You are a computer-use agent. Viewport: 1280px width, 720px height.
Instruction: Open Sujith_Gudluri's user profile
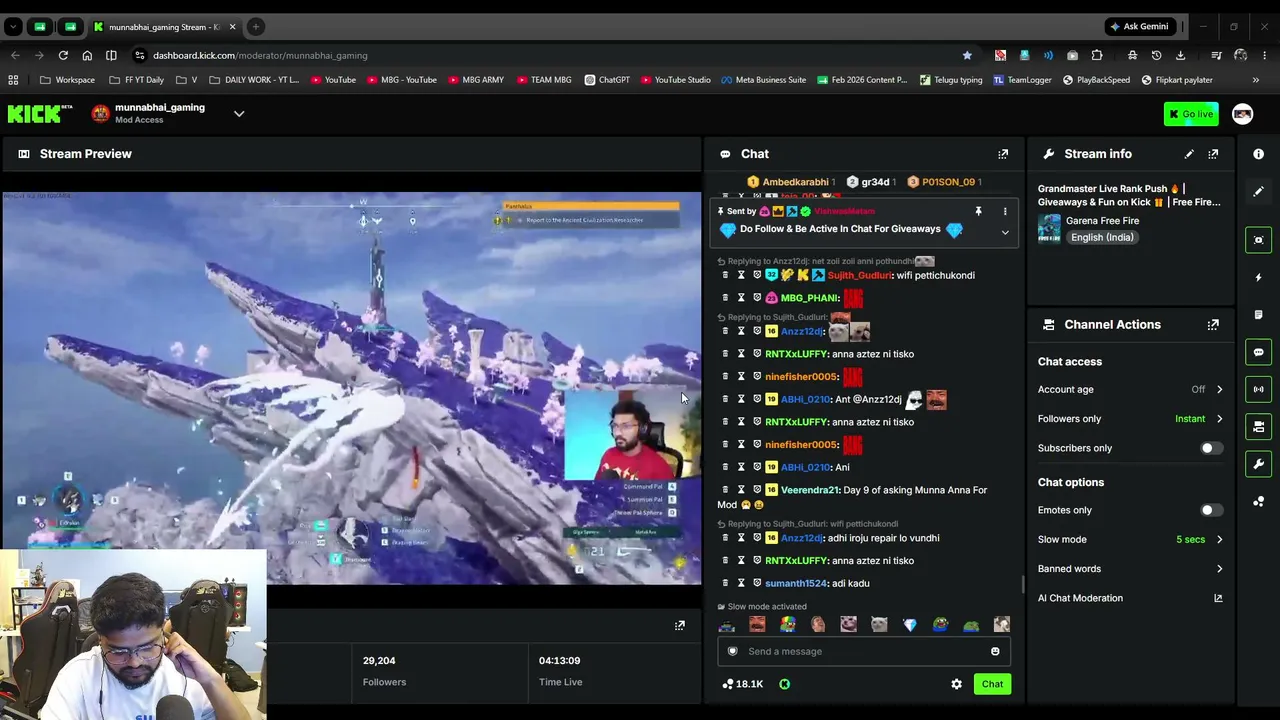click(x=859, y=275)
